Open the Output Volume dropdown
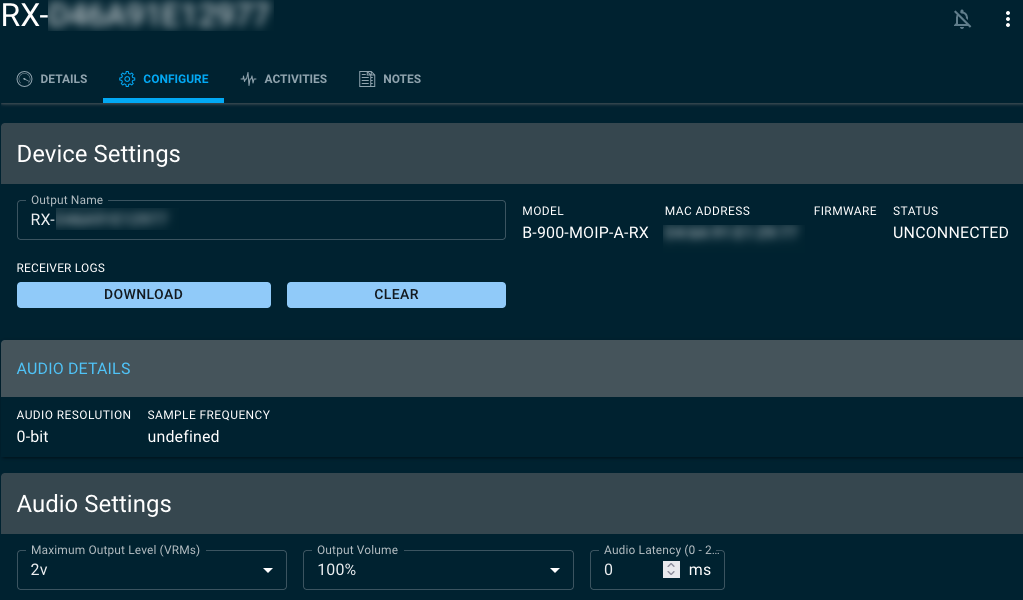The height and width of the screenshot is (600, 1023). [x=438, y=569]
